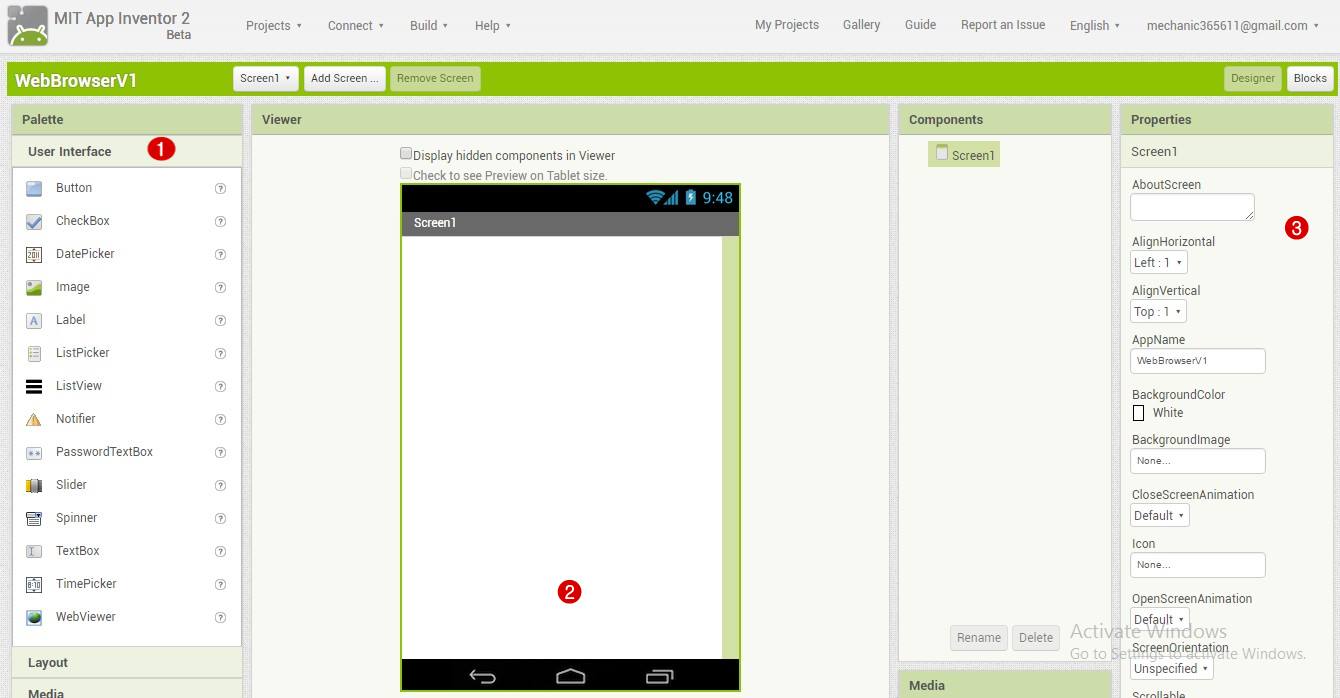1340x698 pixels.
Task: Tap the phone preview recent apps icon
Action: point(659,676)
